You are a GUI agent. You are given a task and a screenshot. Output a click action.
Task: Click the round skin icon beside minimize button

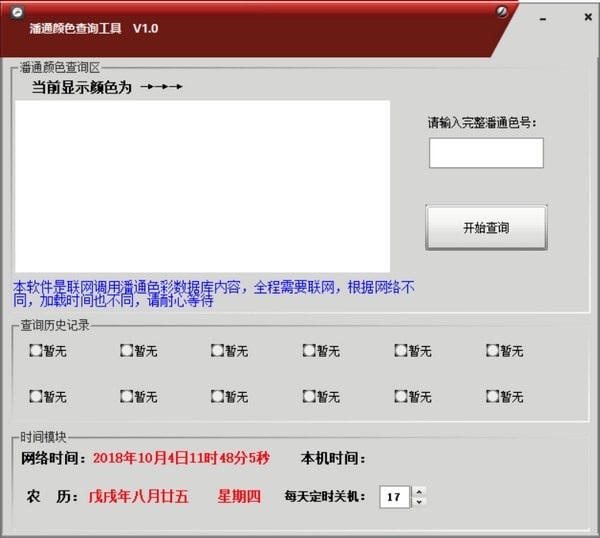coord(502,12)
